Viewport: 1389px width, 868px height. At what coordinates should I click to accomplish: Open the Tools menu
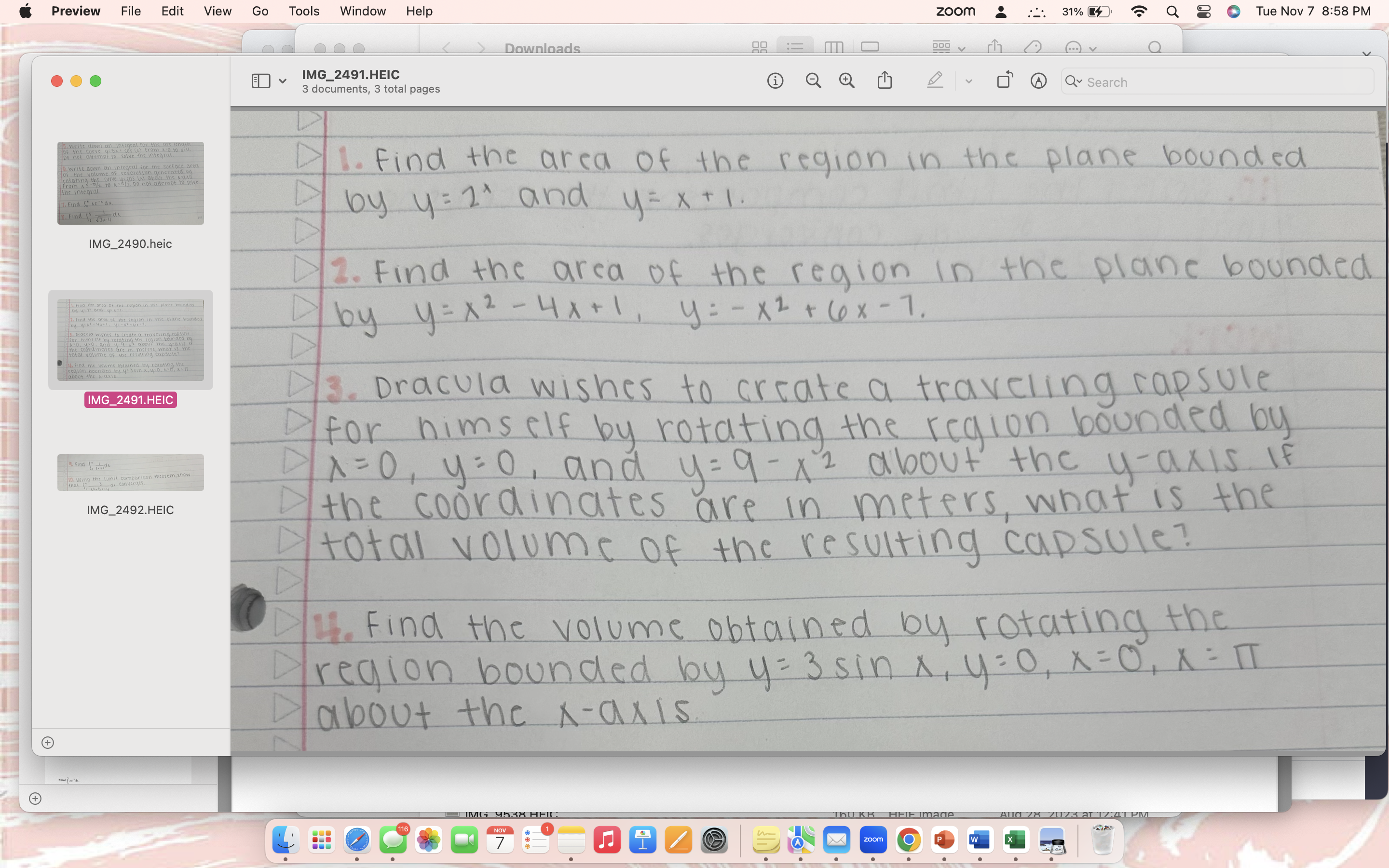(x=304, y=11)
